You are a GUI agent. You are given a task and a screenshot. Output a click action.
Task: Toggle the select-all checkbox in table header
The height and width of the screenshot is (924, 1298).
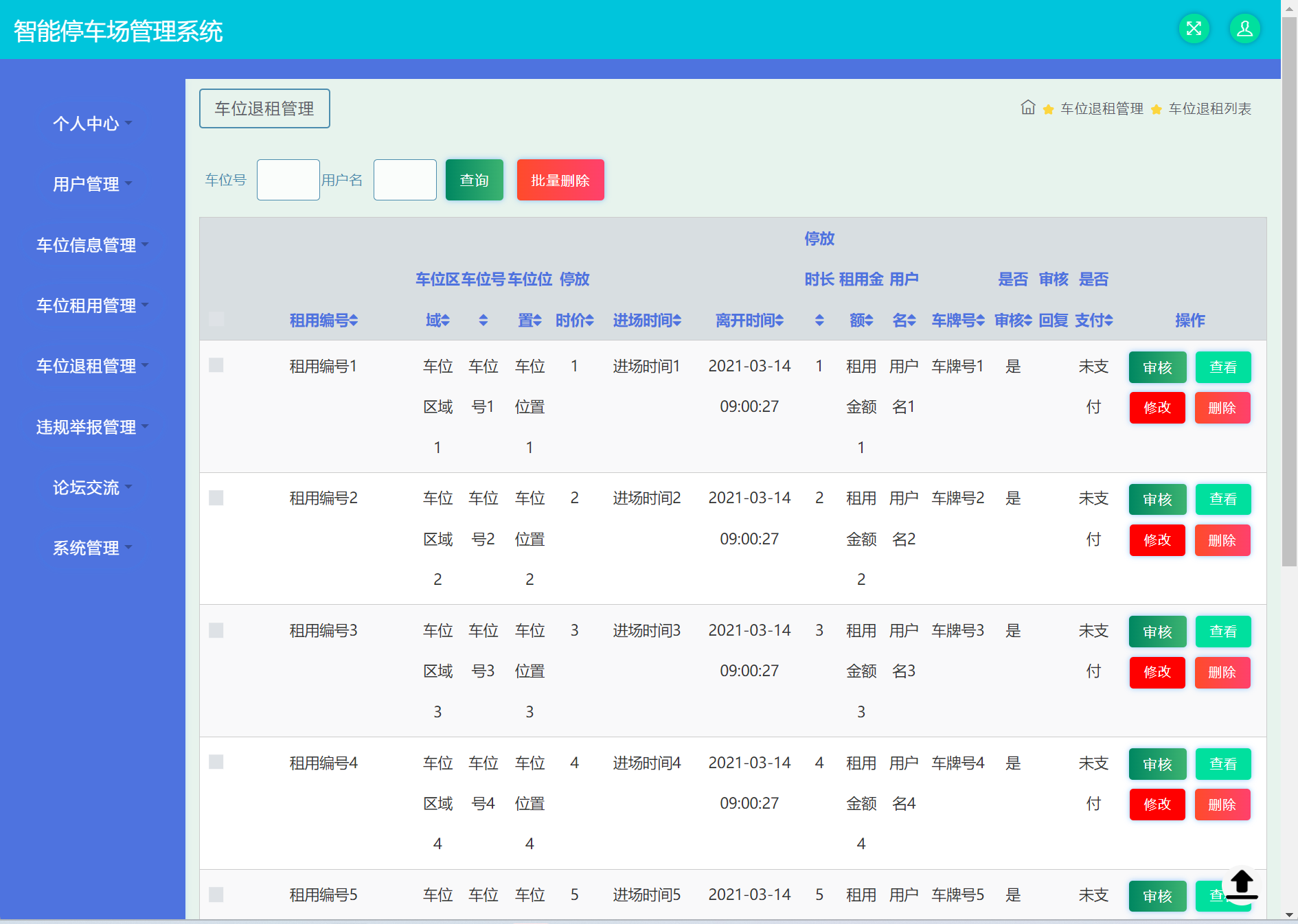[x=216, y=319]
